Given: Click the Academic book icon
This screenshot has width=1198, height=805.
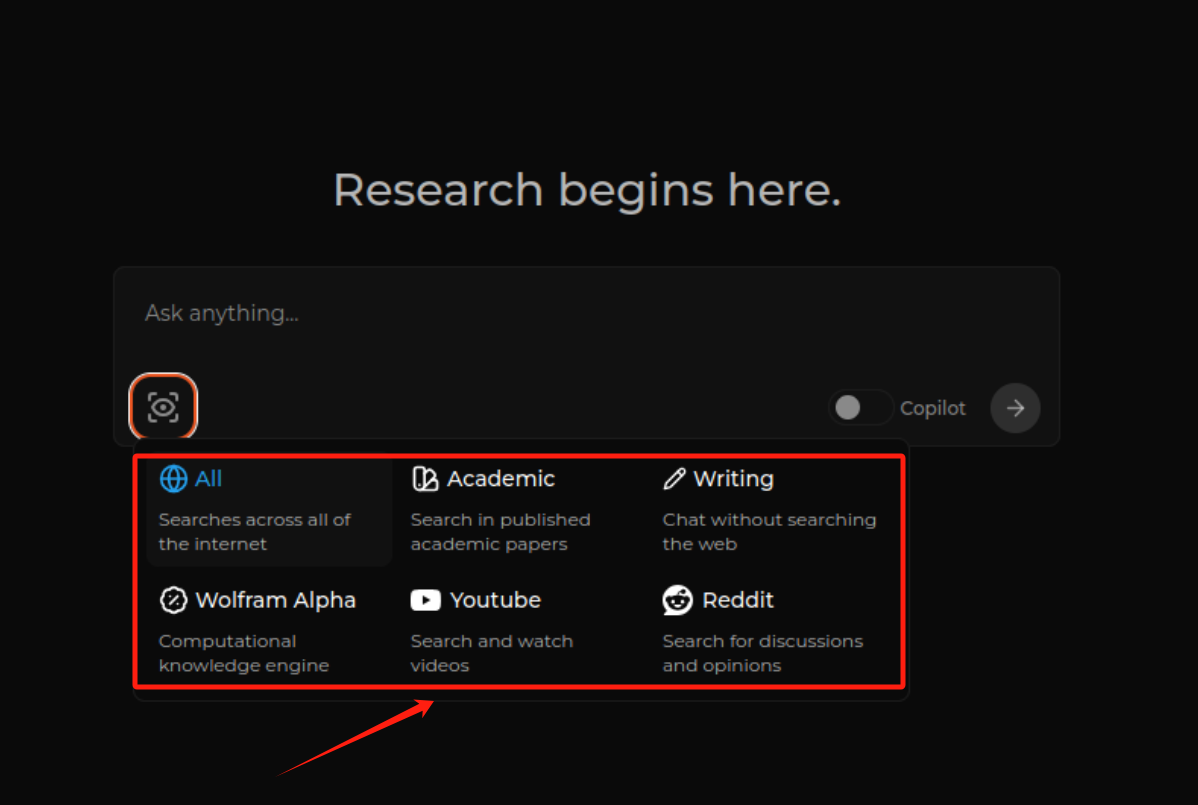Looking at the screenshot, I should pos(425,479).
